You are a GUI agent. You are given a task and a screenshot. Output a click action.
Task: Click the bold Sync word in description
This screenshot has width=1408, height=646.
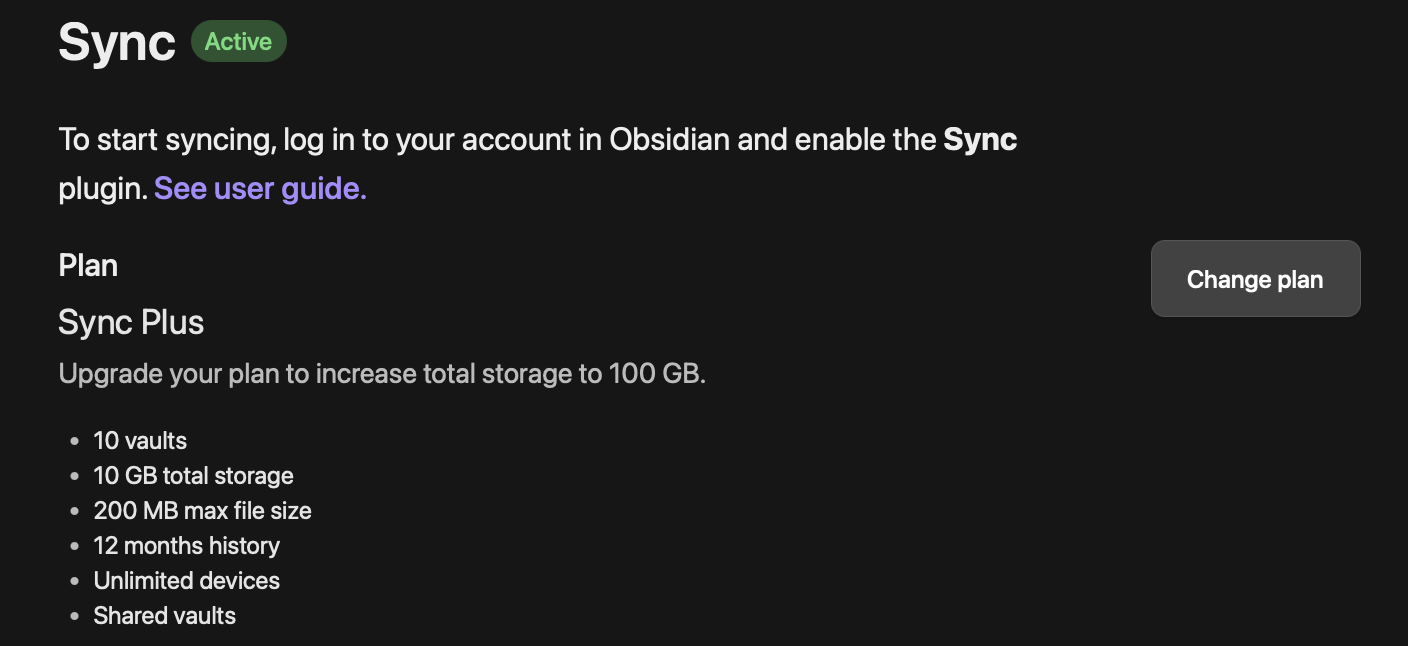tap(980, 139)
